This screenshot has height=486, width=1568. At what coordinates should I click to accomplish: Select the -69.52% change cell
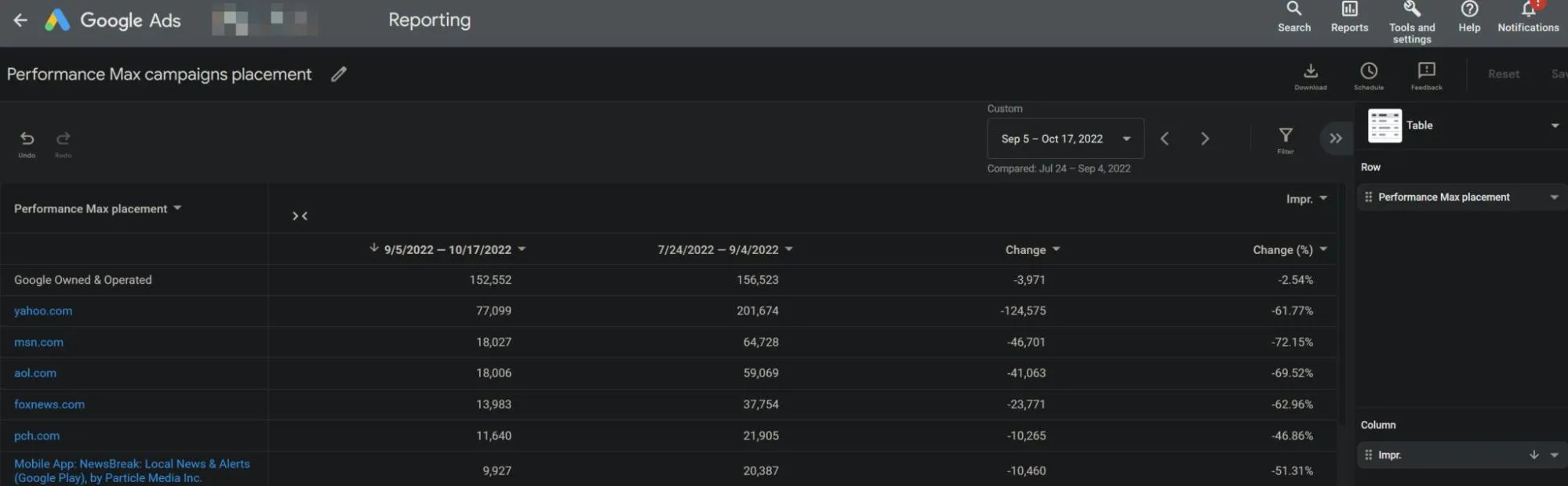point(1292,373)
